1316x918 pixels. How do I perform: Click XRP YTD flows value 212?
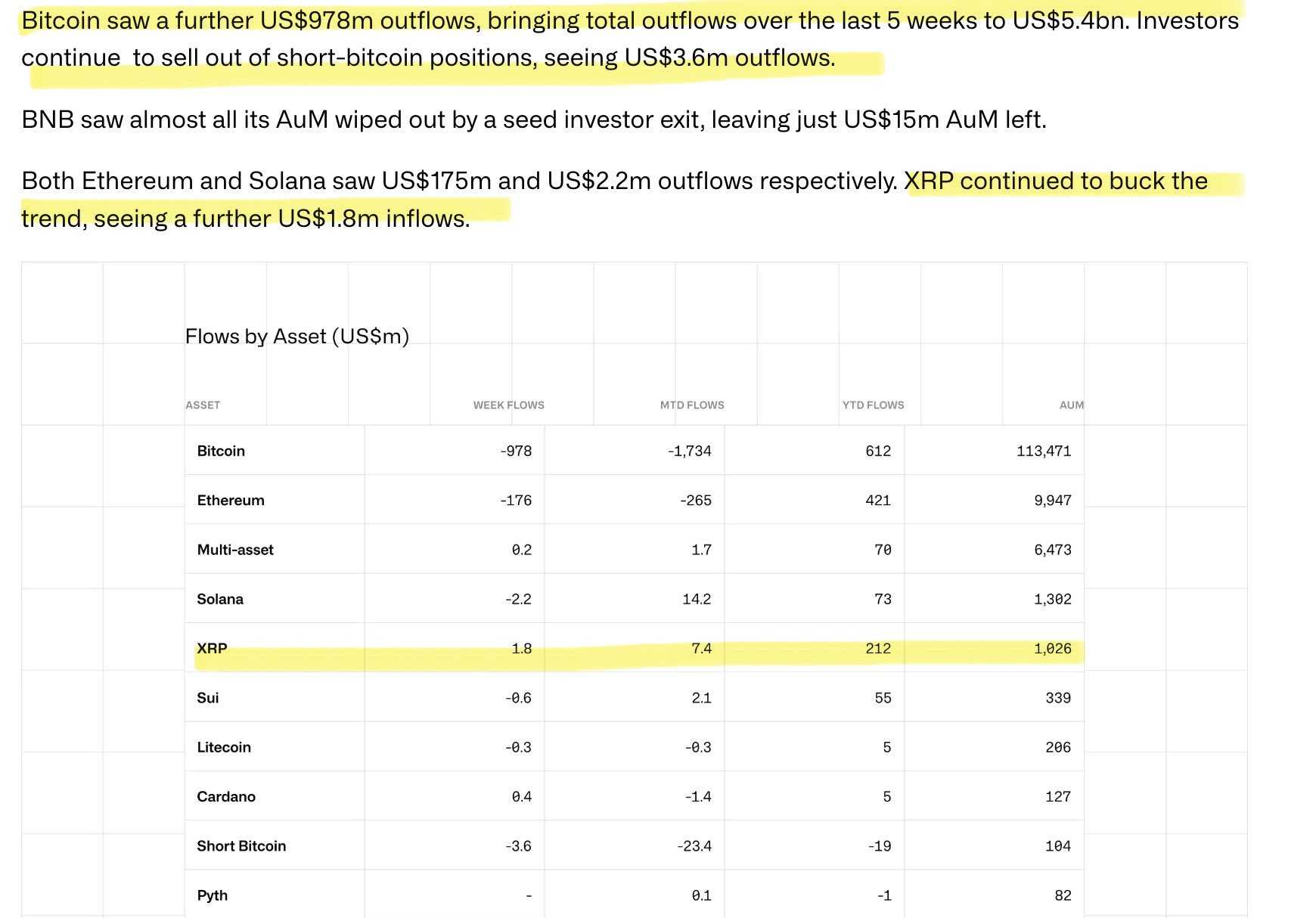point(878,649)
